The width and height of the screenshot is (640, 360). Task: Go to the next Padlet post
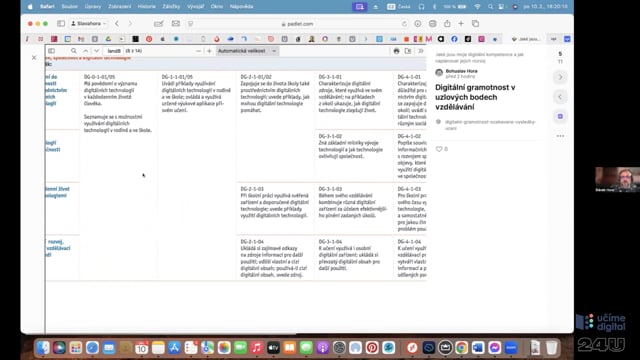pyautogui.click(x=560, y=77)
